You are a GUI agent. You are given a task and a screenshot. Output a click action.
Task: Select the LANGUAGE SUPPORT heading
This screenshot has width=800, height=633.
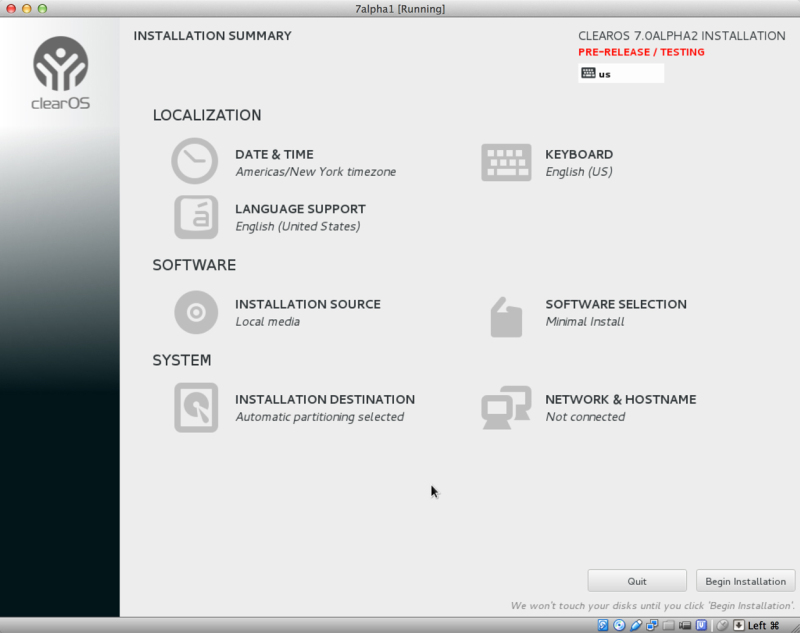[x=301, y=209]
